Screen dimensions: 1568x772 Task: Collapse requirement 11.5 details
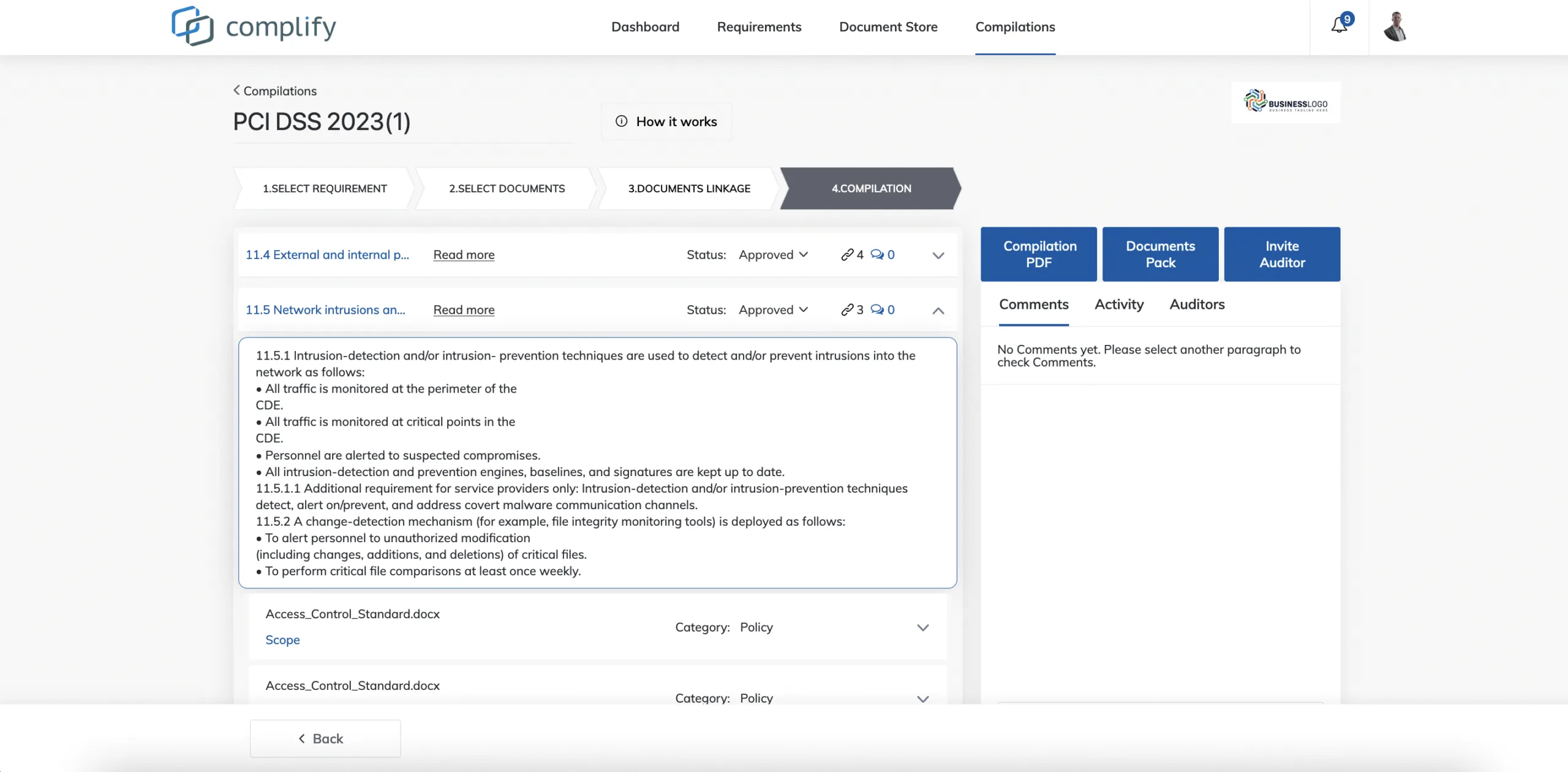pyautogui.click(x=937, y=311)
